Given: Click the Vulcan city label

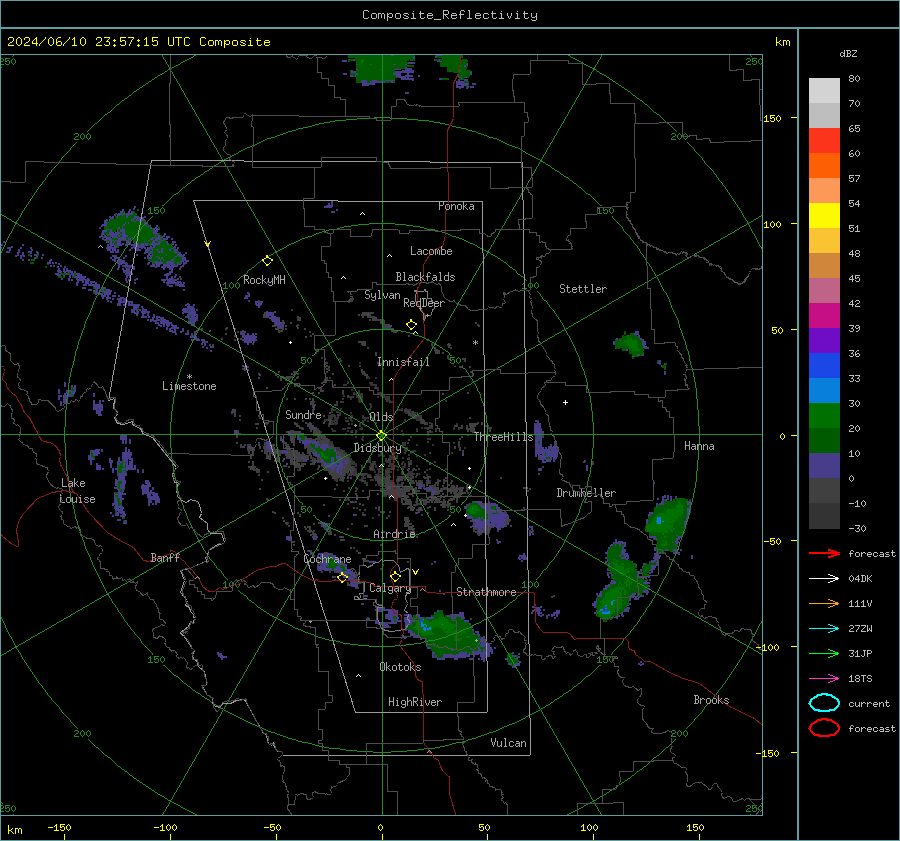Looking at the screenshot, I should 508,743.
